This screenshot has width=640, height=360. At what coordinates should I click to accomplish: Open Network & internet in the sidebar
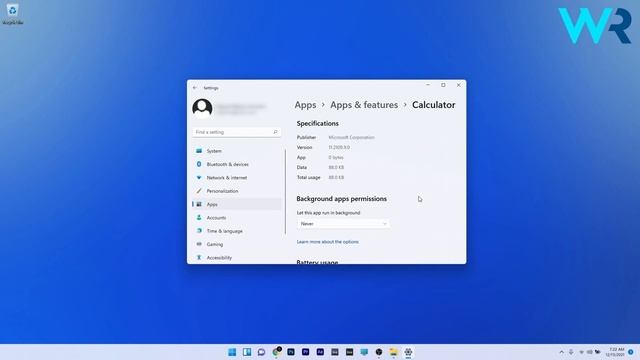tap(237, 178)
